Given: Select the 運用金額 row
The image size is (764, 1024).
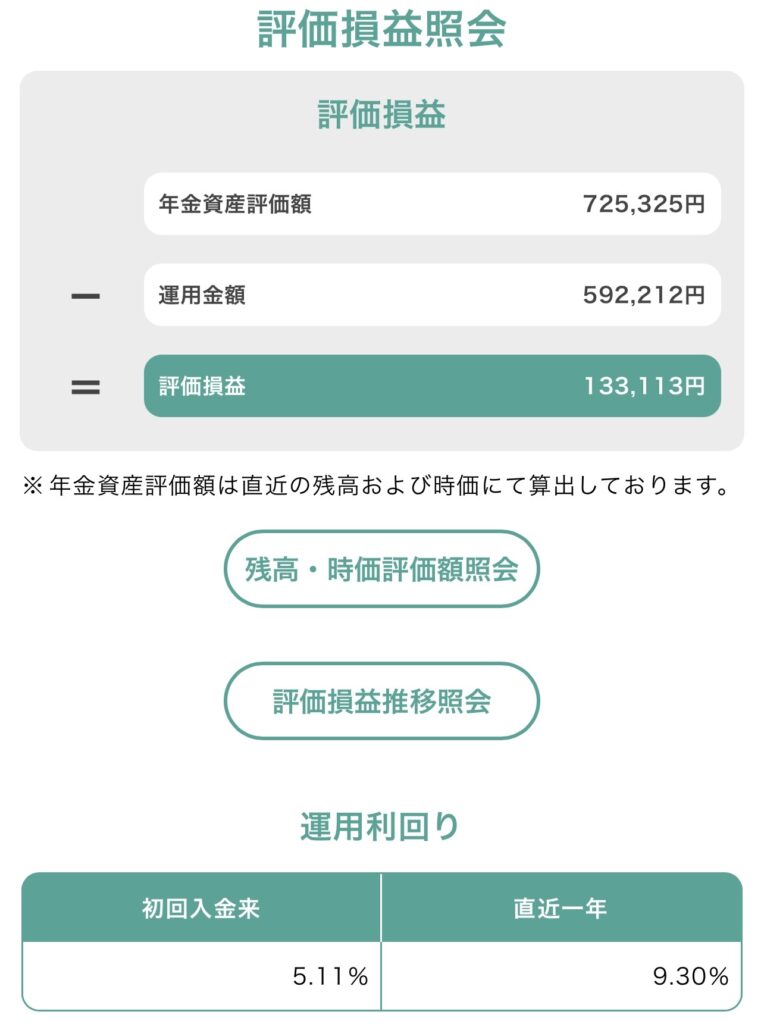Looking at the screenshot, I should tap(431, 295).
